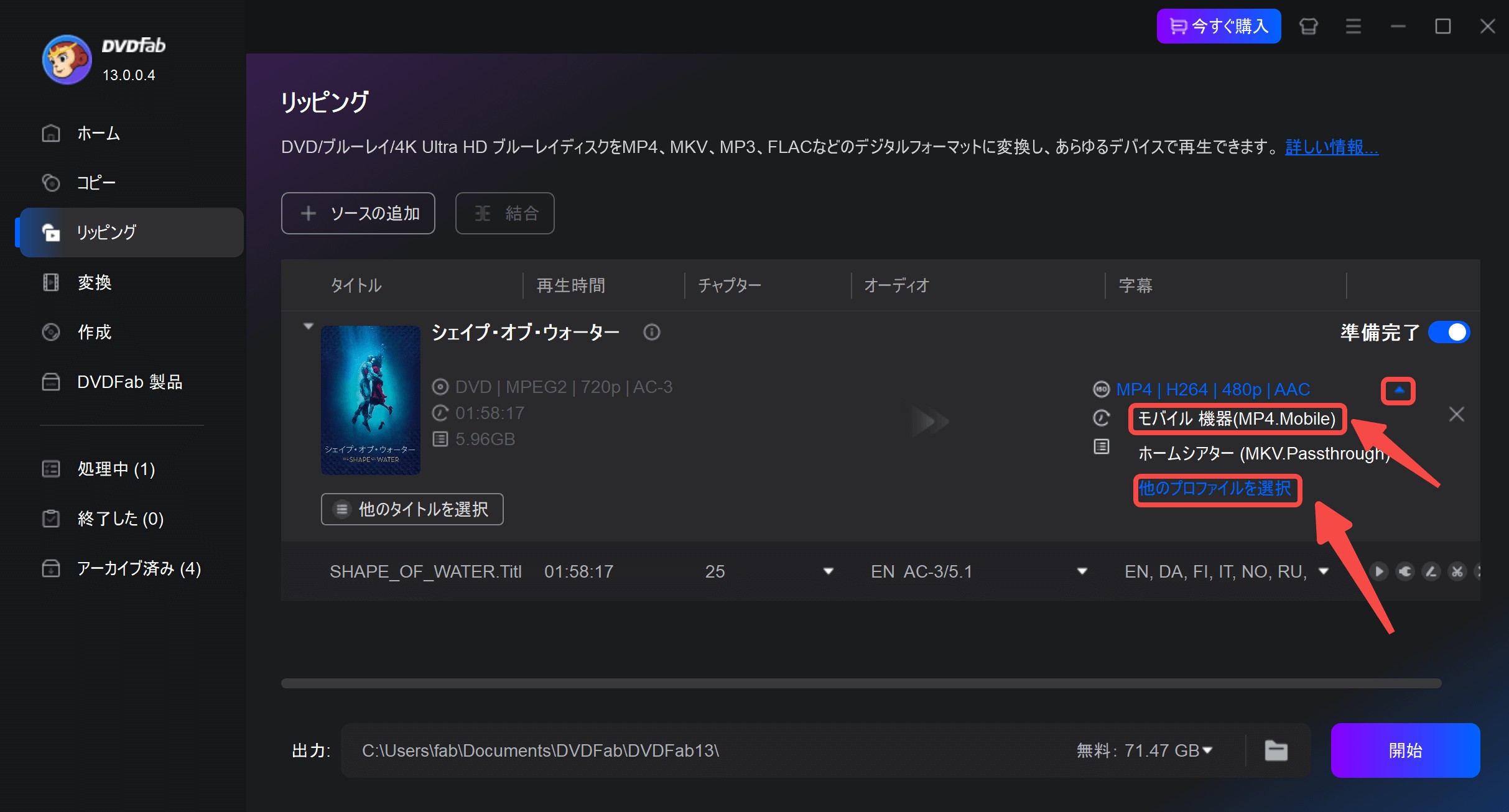Click the 今すぐ購入 buy now button
The image size is (1509, 812).
tap(1219, 26)
